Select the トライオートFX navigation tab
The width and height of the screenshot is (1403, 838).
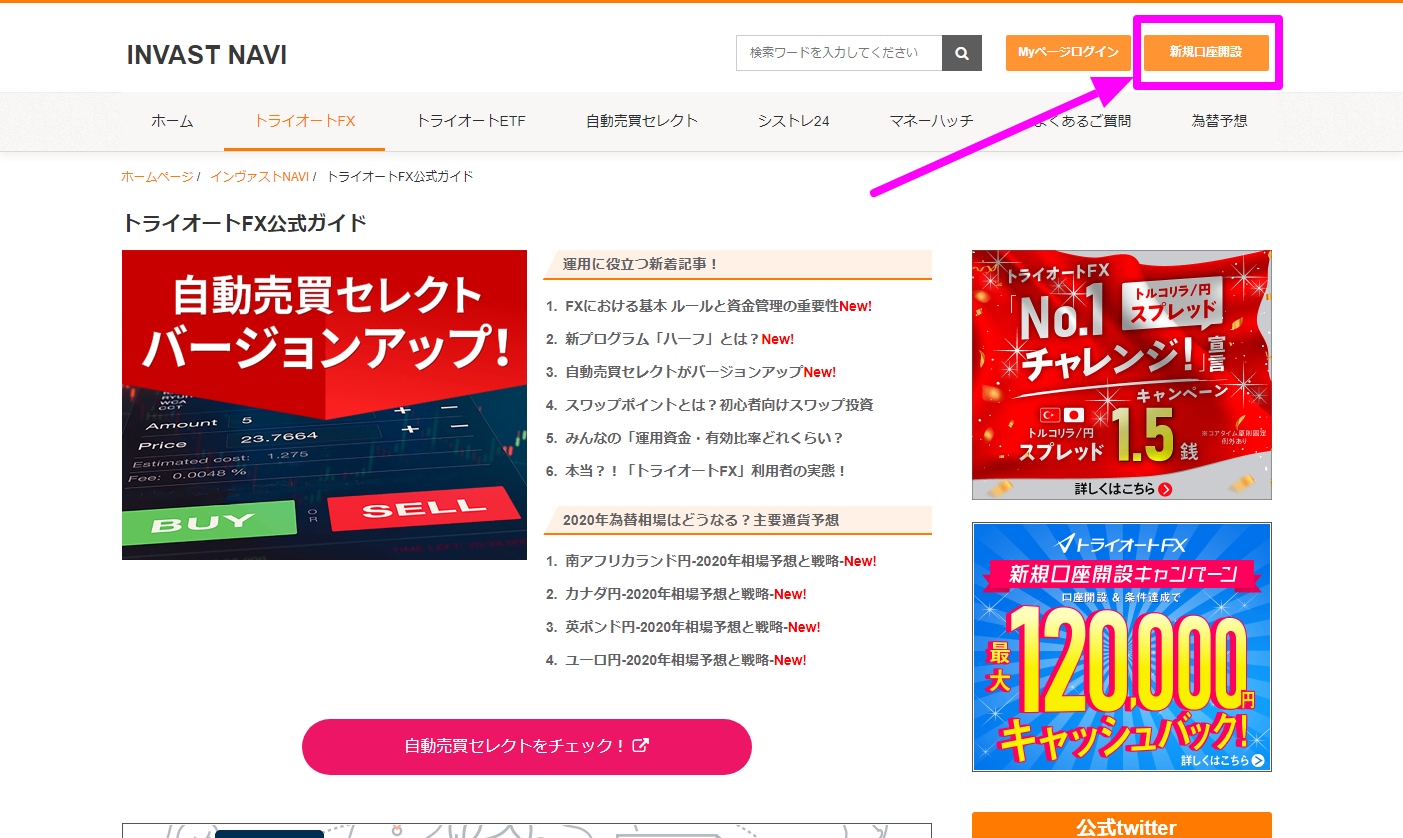click(304, 121)
